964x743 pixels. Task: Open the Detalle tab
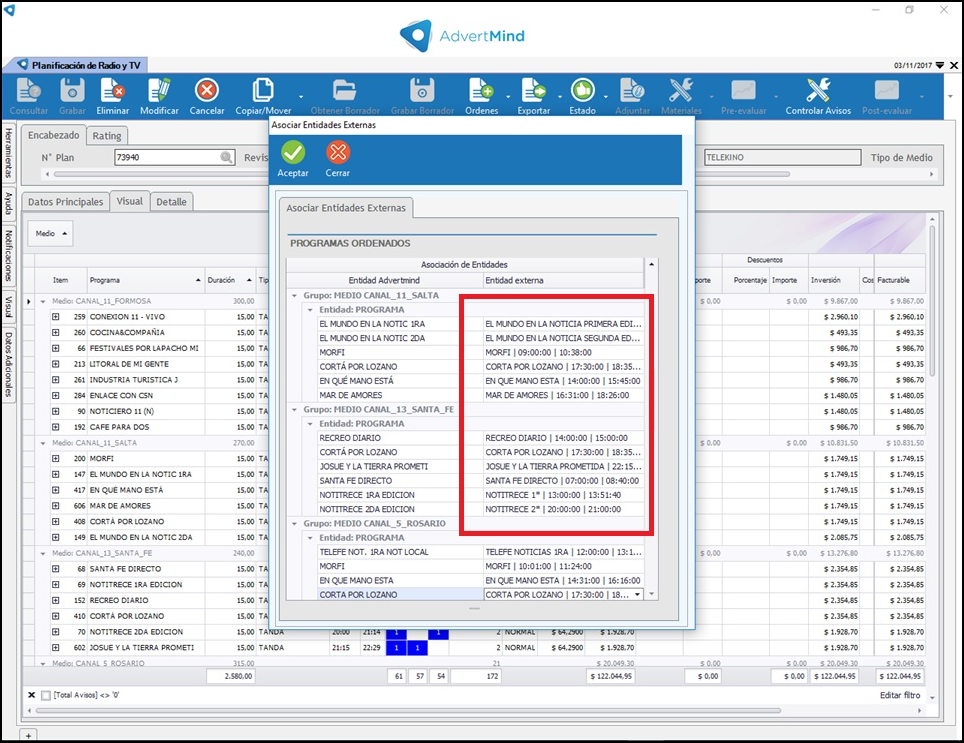[x=172, y=202]
